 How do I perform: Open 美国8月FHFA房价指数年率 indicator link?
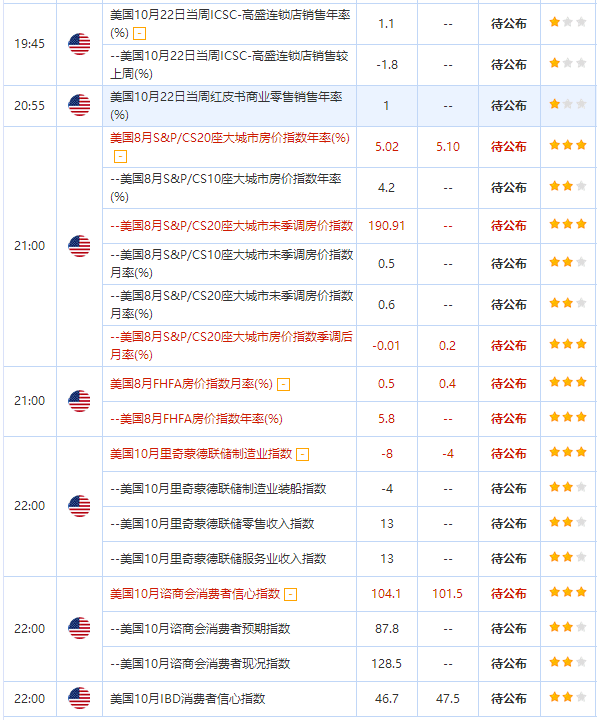[x=197, y=419]
